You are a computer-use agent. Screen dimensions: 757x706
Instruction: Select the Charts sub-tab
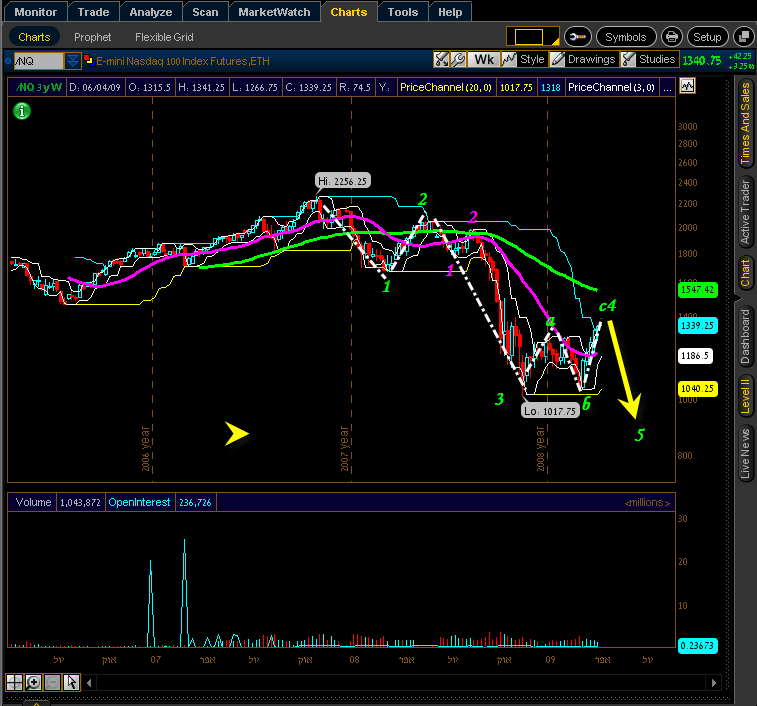(x=34, y=37)
